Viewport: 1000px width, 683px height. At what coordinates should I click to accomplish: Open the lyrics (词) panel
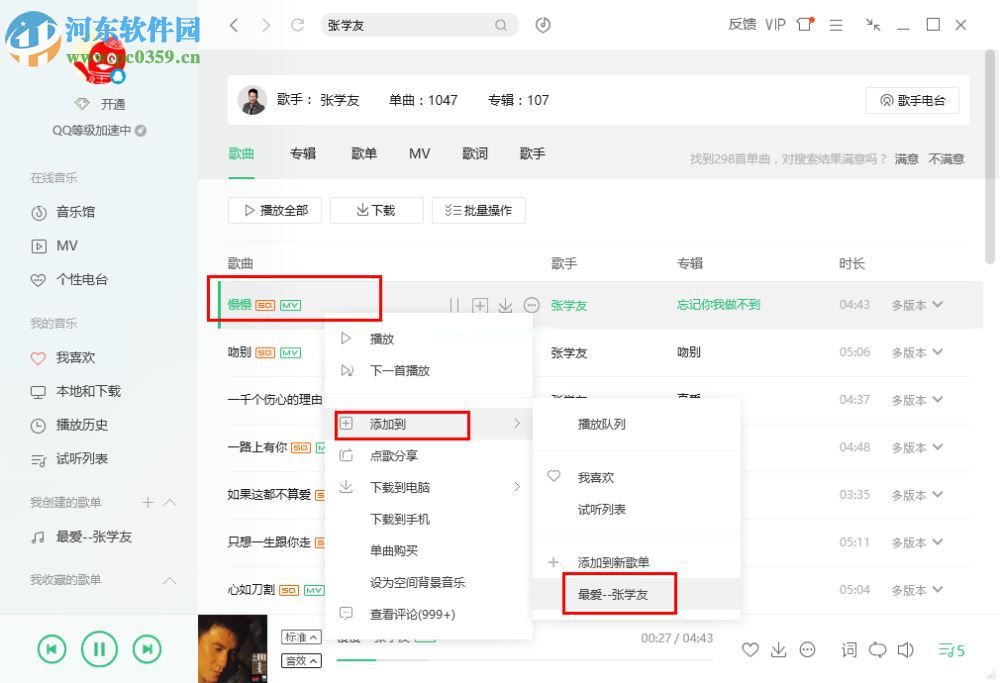pos(848,650)
